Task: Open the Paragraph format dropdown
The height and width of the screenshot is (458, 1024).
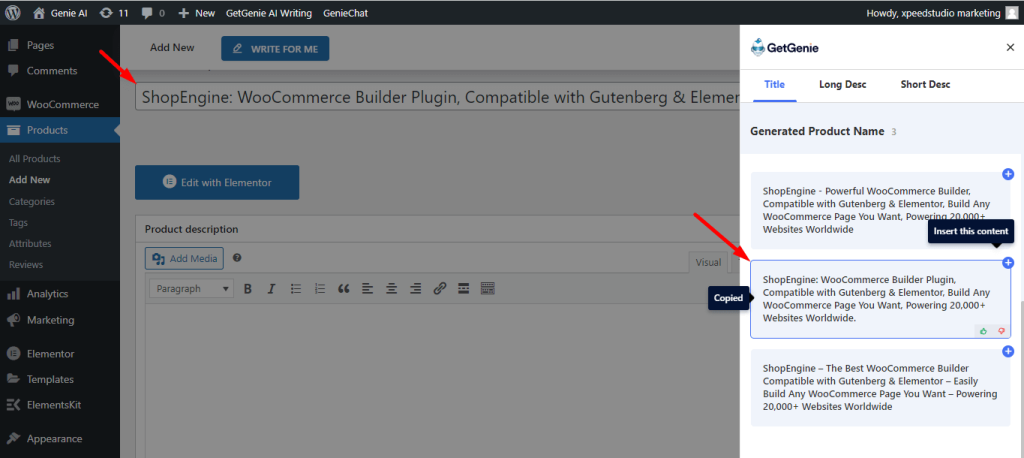Action: [191, 288]
